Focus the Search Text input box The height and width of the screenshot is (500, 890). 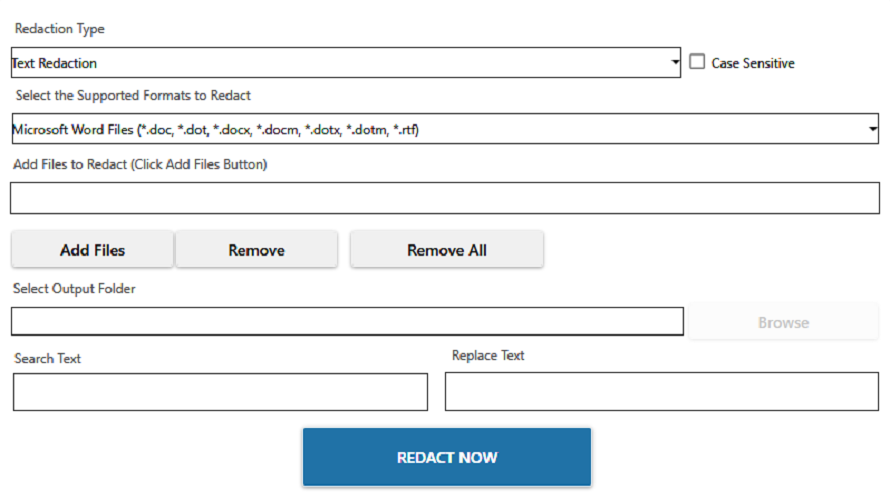(220, 392)
